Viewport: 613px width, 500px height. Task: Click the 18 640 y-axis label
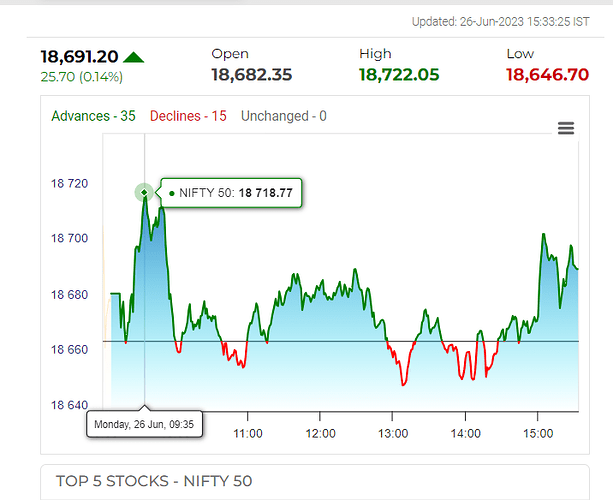click(x=70, y=405)
